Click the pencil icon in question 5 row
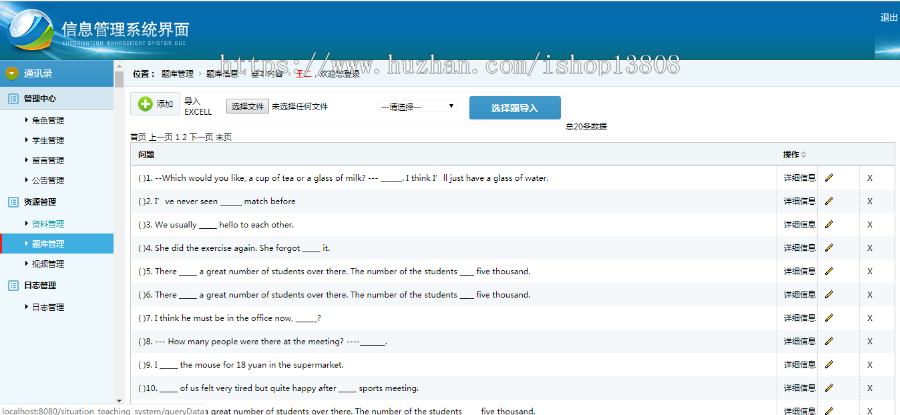Screen dimensions: 900x415 pyautogui.click(x=828, y=271)
